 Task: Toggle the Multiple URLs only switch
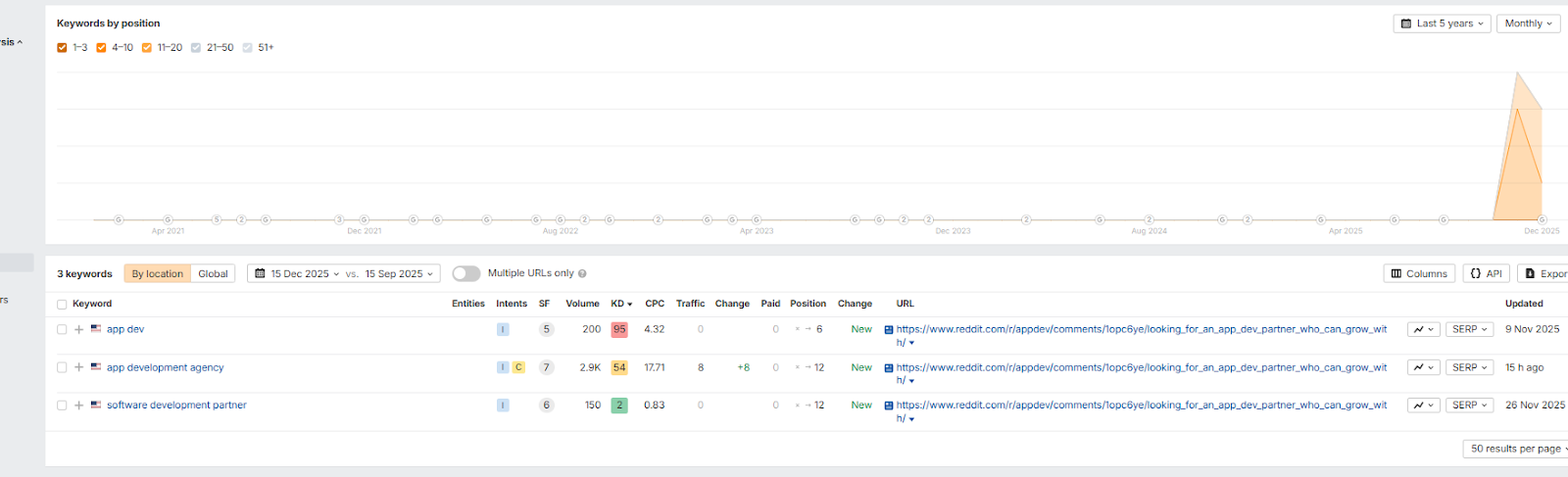click(x=466, y=274)
